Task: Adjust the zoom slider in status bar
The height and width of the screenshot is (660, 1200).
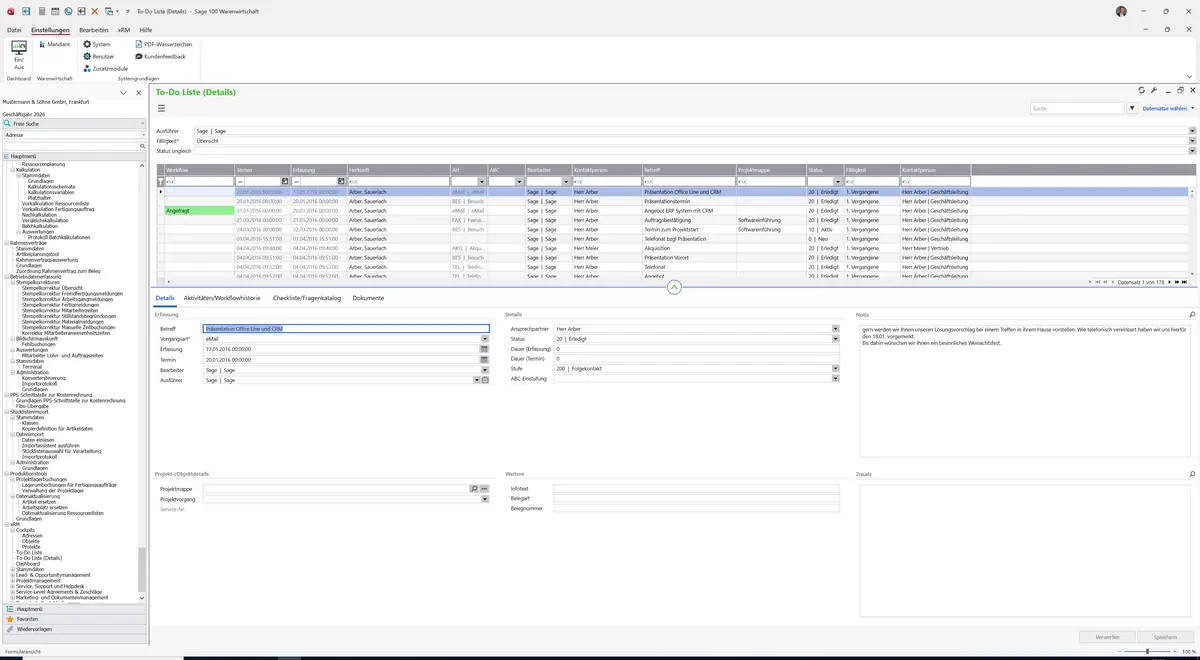Action: pyautogui.click(x=1147, y=651)
